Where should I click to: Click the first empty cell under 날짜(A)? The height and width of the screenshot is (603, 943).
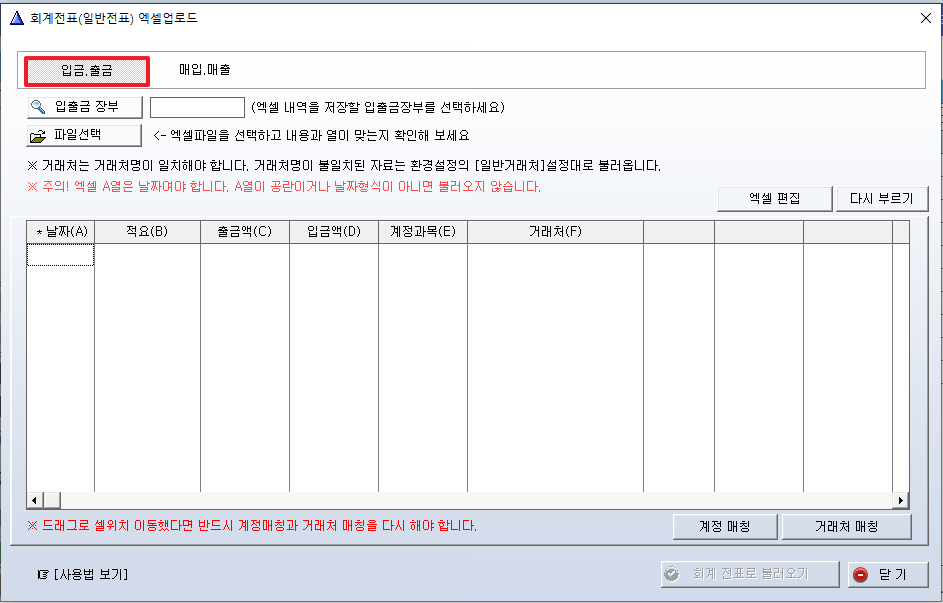tap(61, 255)
